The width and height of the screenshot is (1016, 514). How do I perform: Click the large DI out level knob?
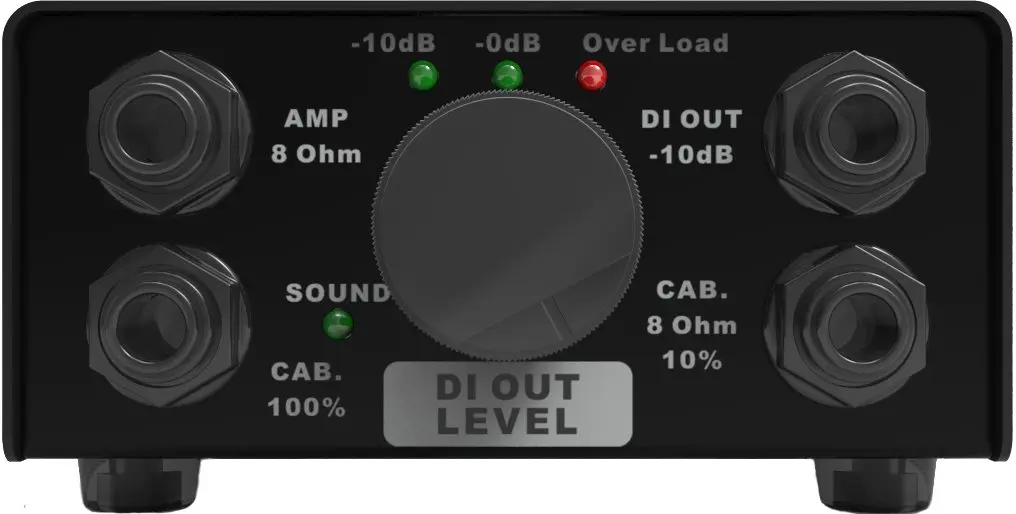pyautogui.click(x=508, y=226)
